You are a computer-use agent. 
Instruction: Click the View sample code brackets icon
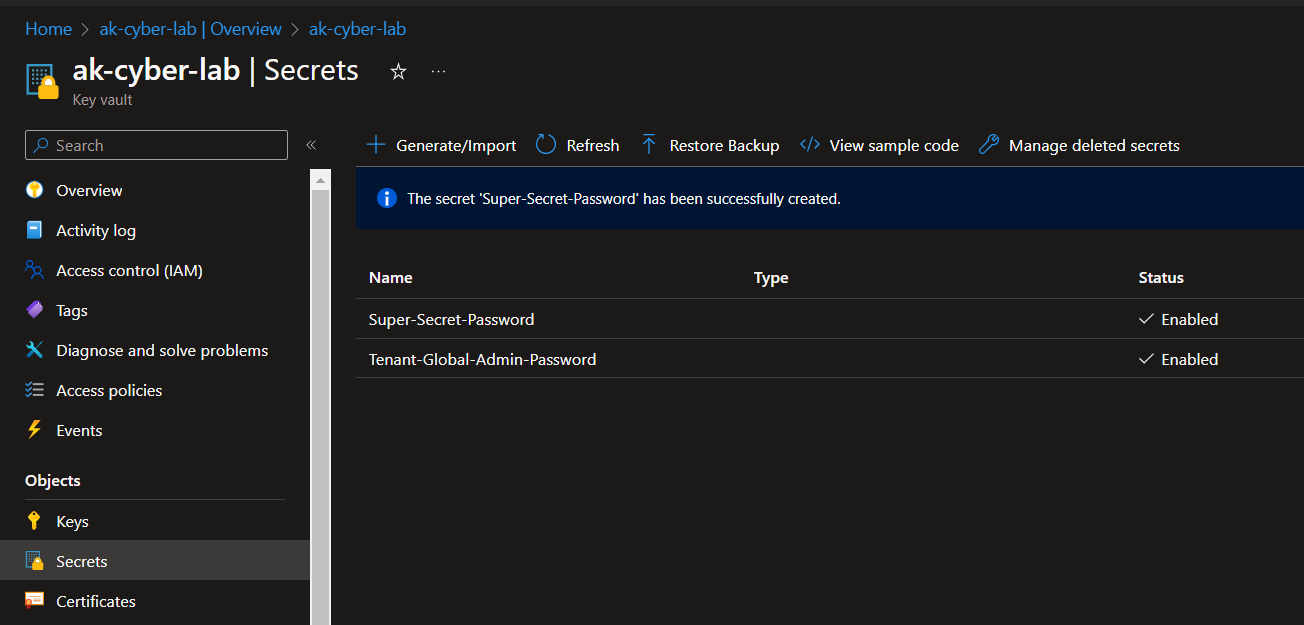coord(810,145)
